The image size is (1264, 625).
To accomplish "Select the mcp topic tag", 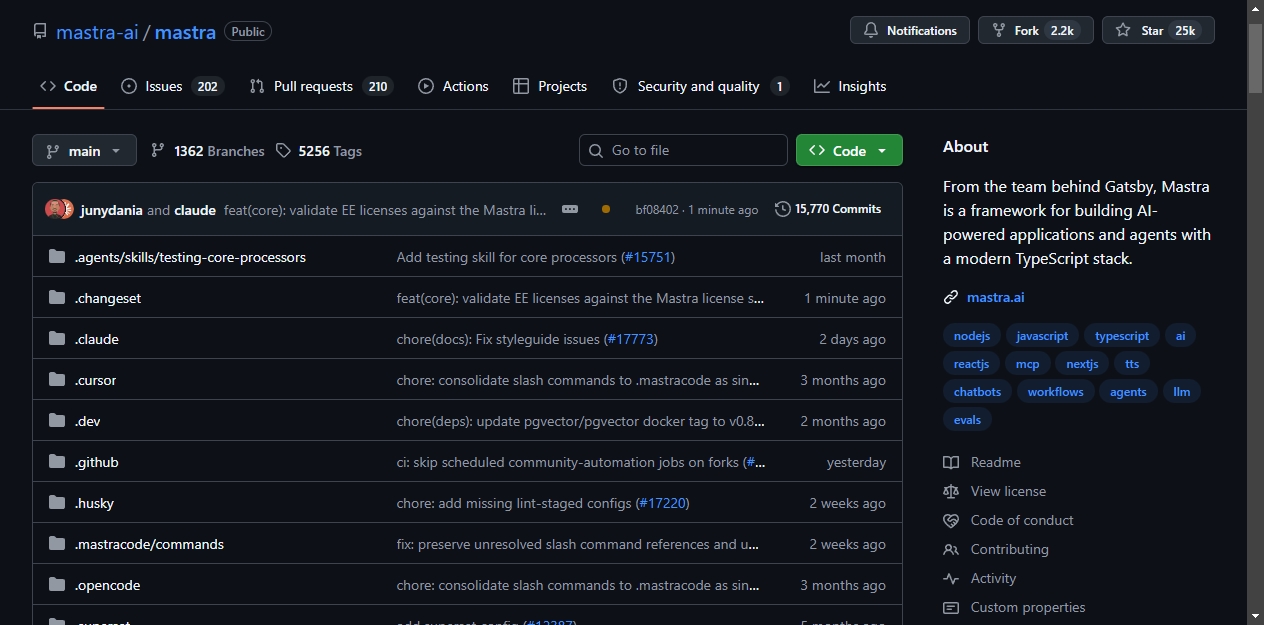I will 1028,364.
